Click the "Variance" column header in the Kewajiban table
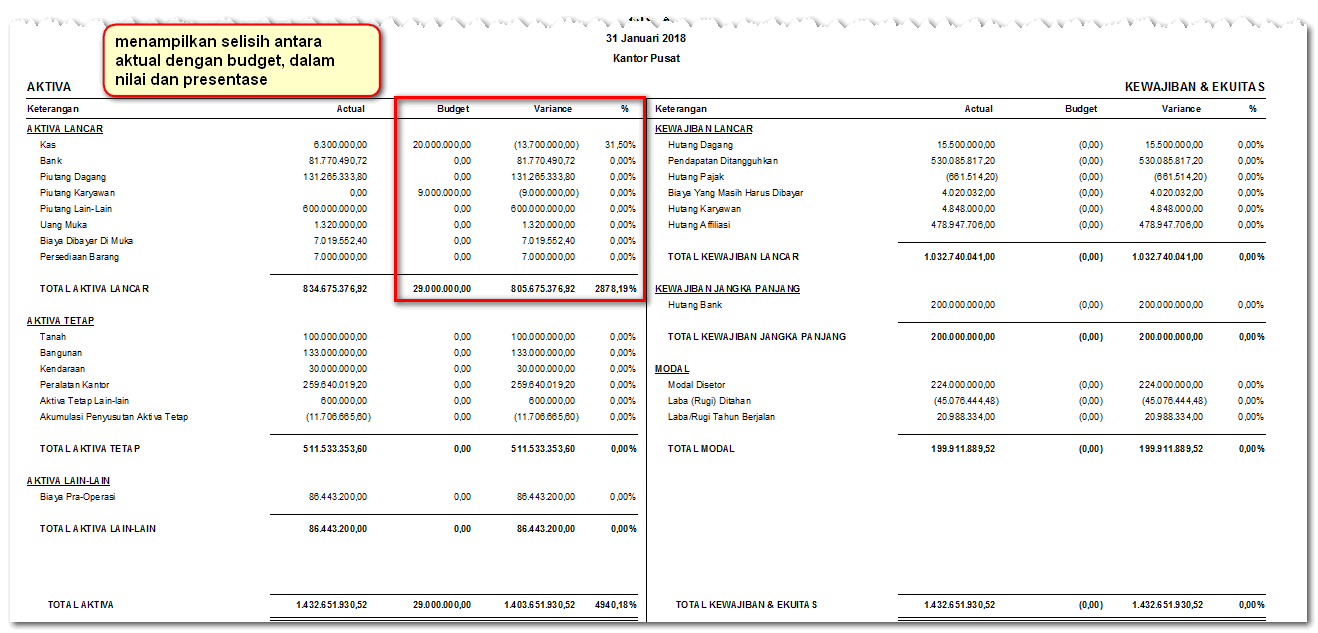Viewport: 1318px width, 633px height. pyautogui.click(x=1182, y=108)
